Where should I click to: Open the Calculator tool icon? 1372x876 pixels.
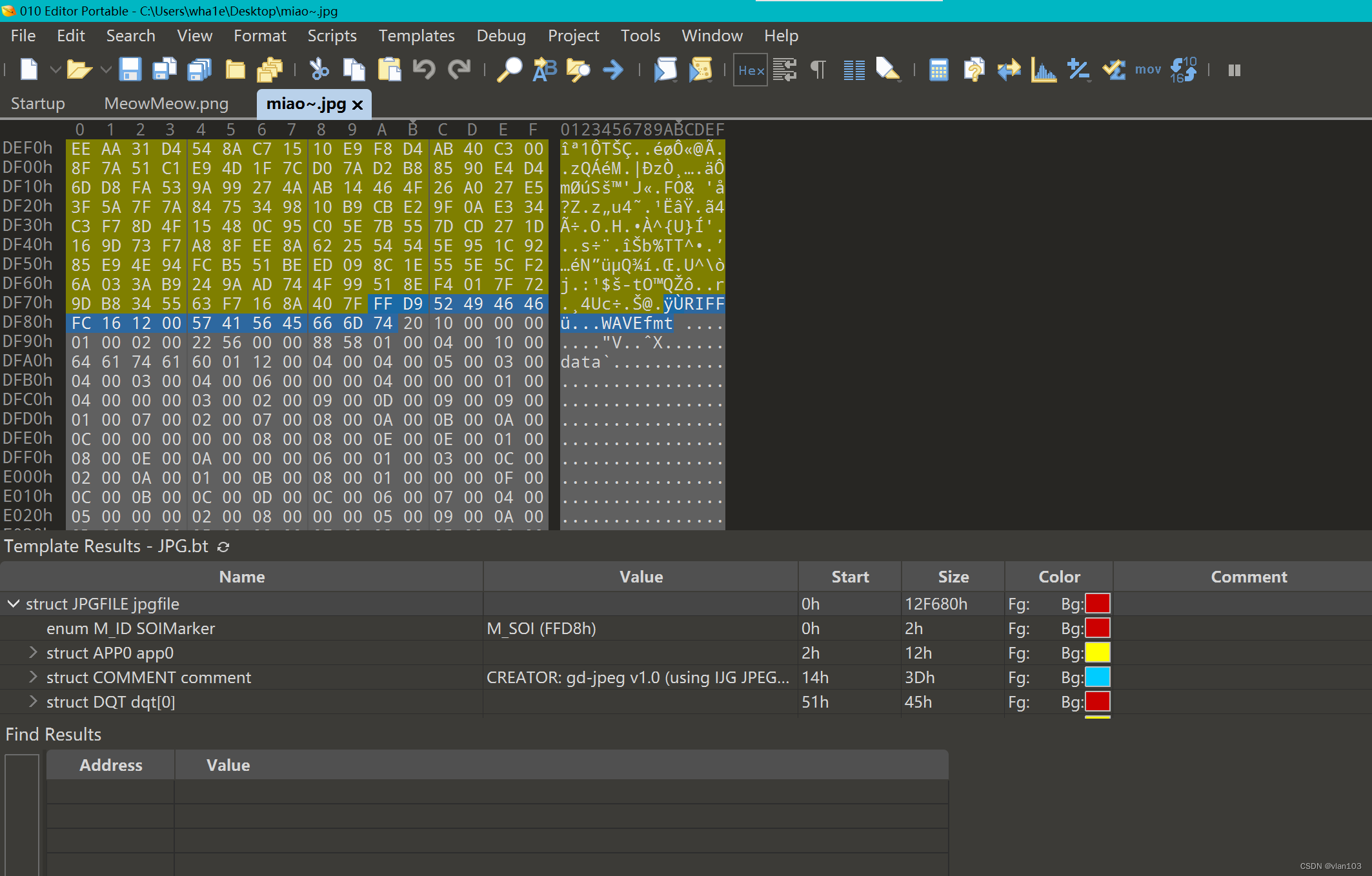tap(939, 70)
